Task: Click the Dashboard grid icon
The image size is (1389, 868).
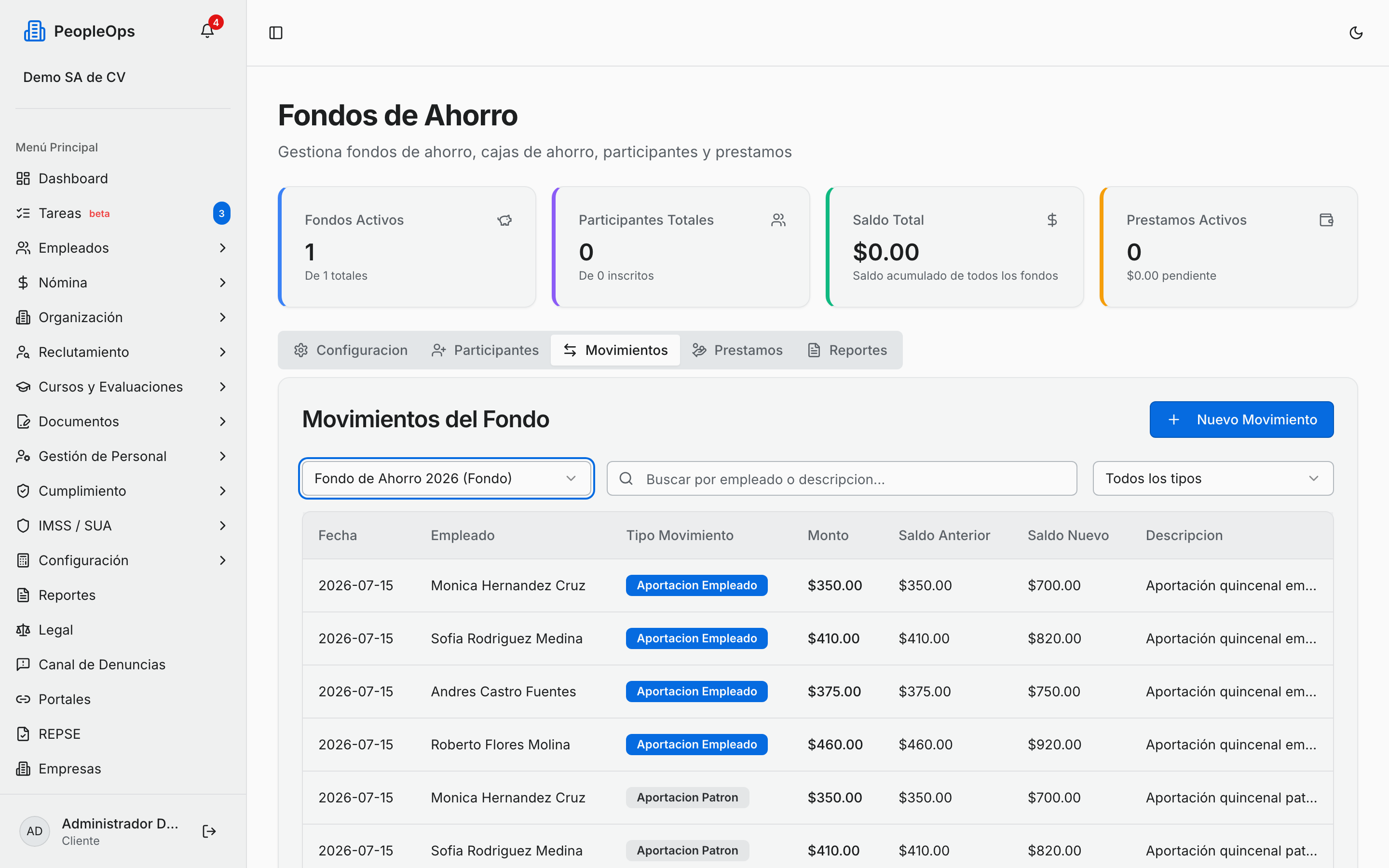Action: point(23,178)
